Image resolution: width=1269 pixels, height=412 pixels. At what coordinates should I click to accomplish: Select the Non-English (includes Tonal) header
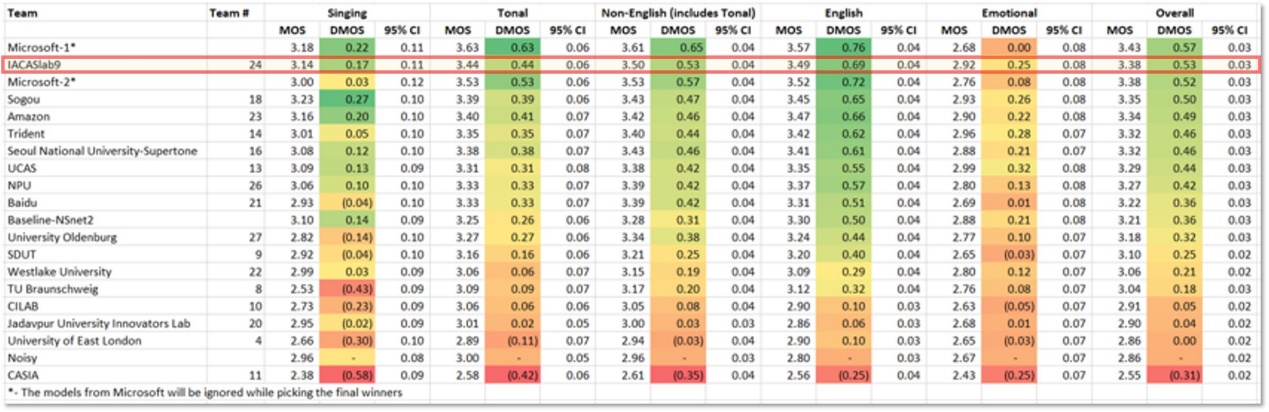[678, 13]
